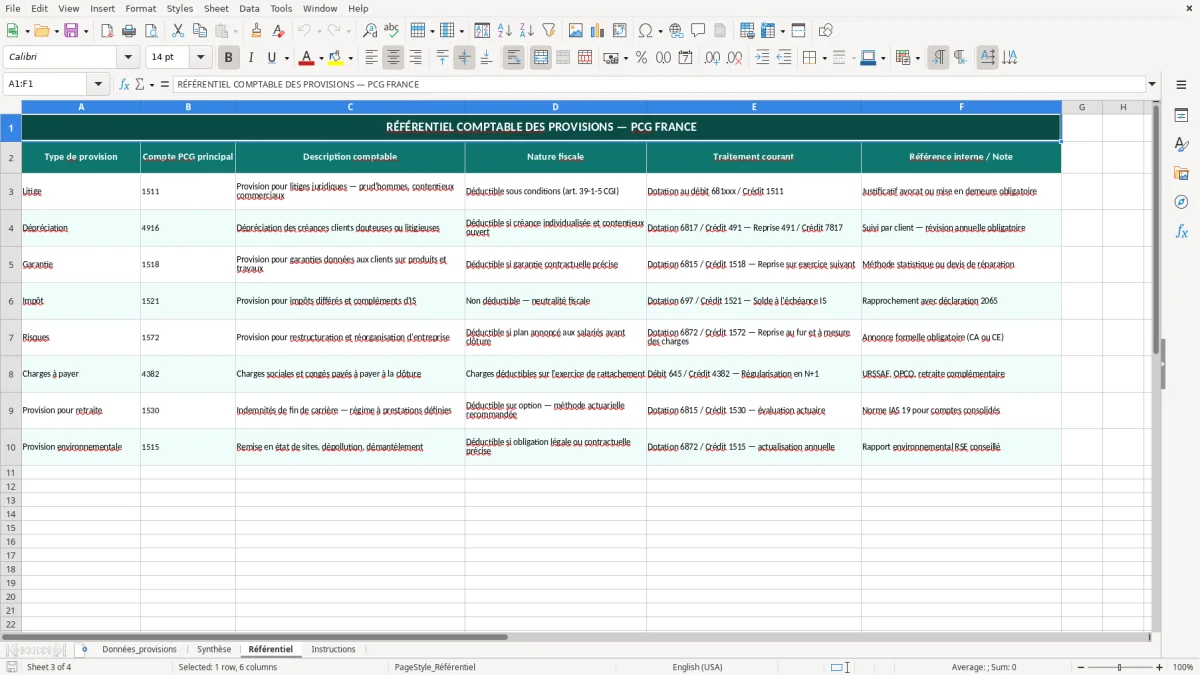Click the English (USA) language status
This screenshot has width=1200, height=675.
(x=697, y=667)
